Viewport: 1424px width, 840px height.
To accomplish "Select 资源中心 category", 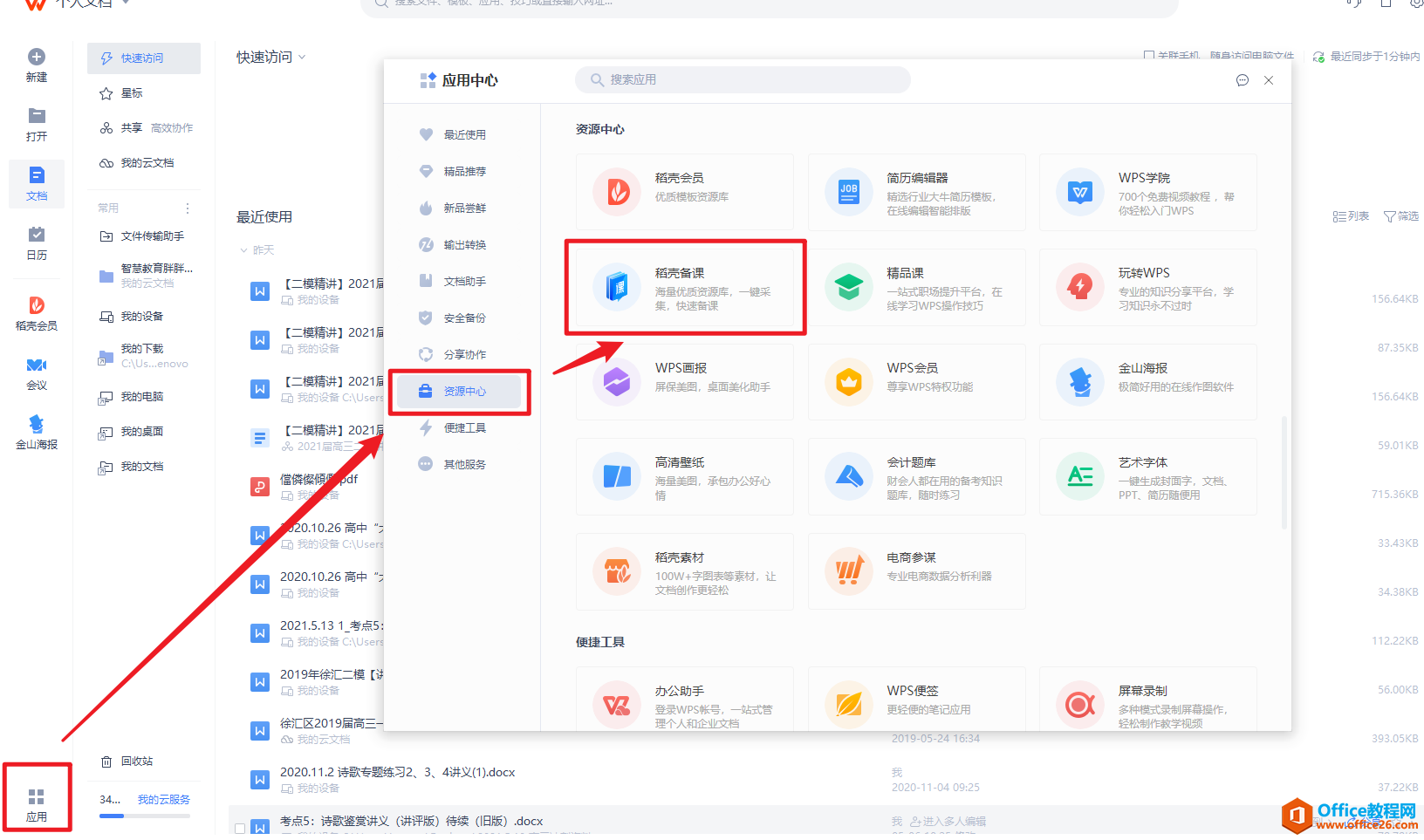I will click(x=460, y=392).
